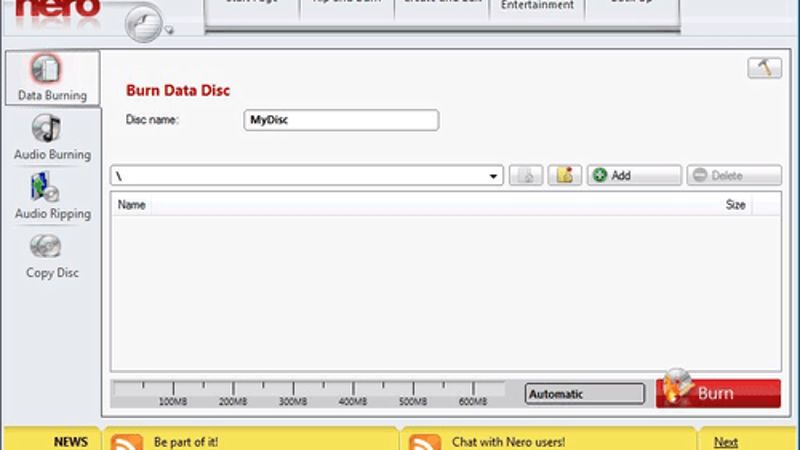Click into the Disc name field MyDisc
Image resolution: width=800 pixels, height=450 pixels.
pos(341,120)
